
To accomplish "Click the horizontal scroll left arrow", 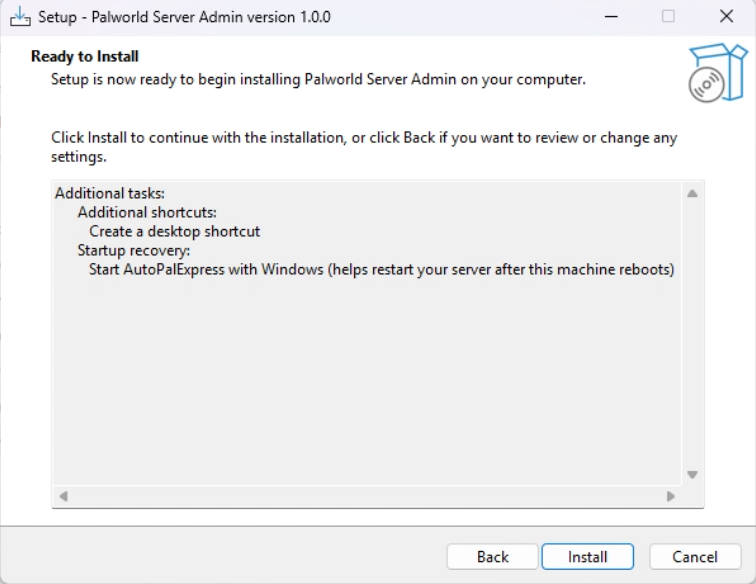I will pos(63,496).
